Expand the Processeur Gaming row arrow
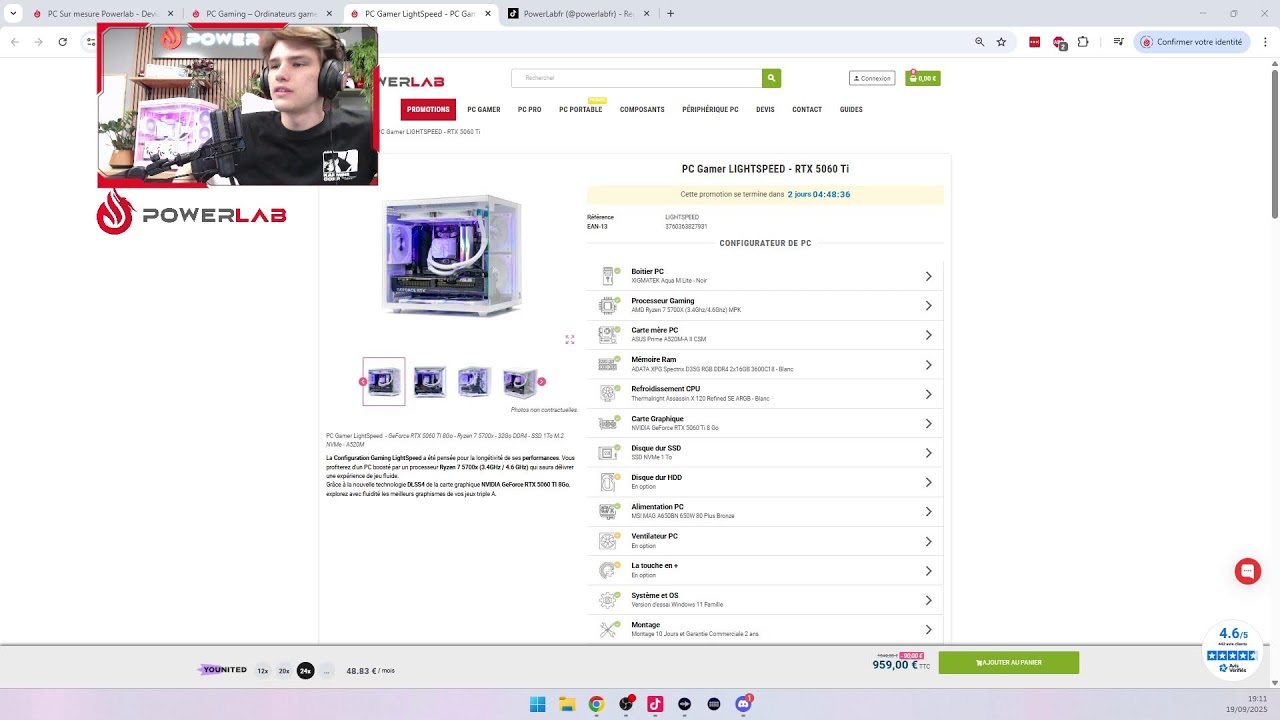Viewport: 1280px width, 720px height. click(x=928, y=306)
